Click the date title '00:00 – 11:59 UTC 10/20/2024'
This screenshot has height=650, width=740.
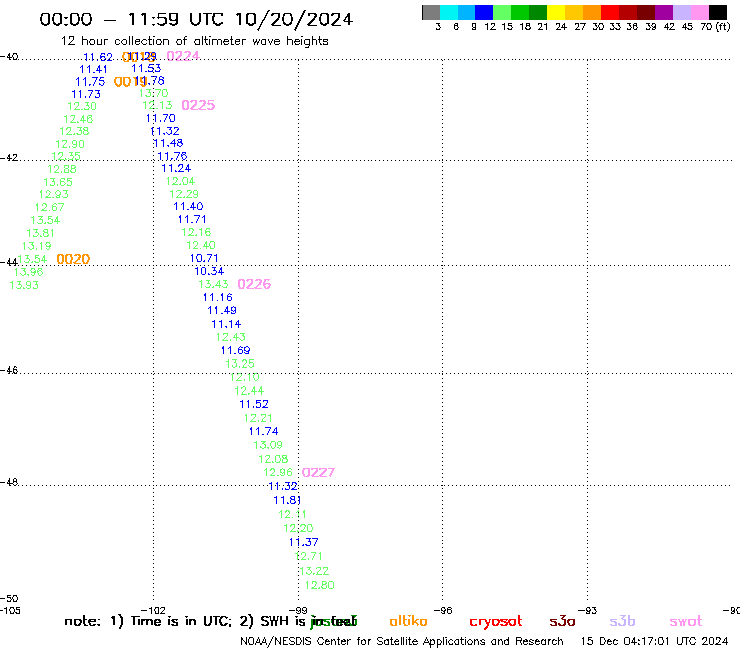click(196, 19)
